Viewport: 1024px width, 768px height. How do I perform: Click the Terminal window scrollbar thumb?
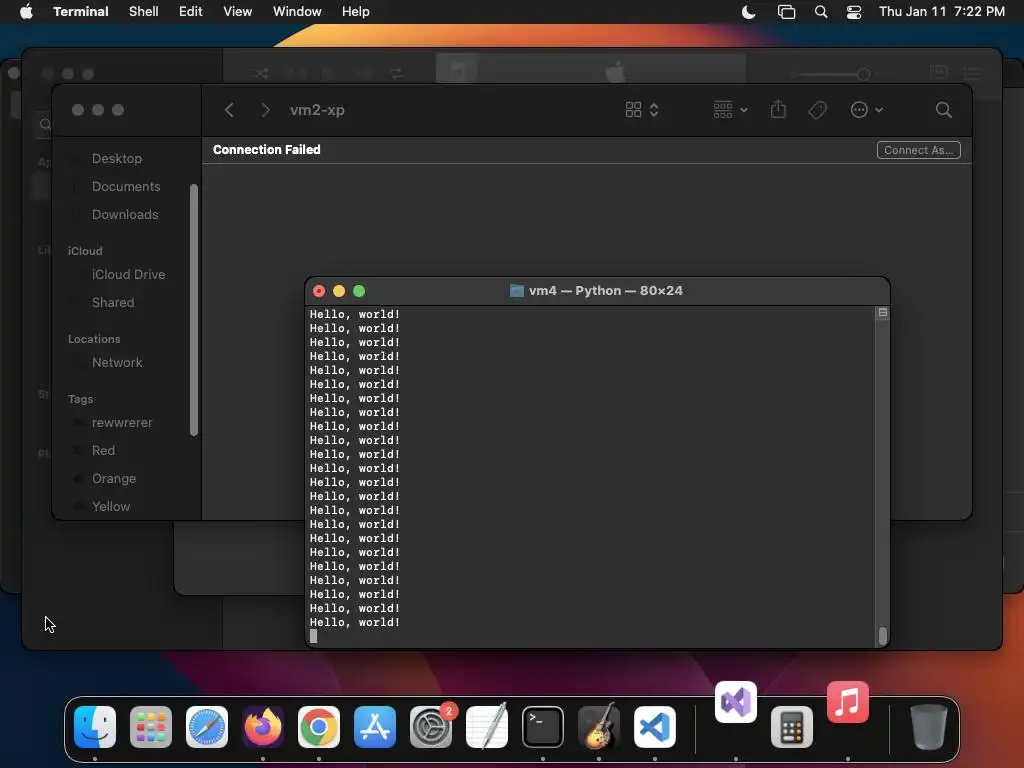(x=882, y=635)
